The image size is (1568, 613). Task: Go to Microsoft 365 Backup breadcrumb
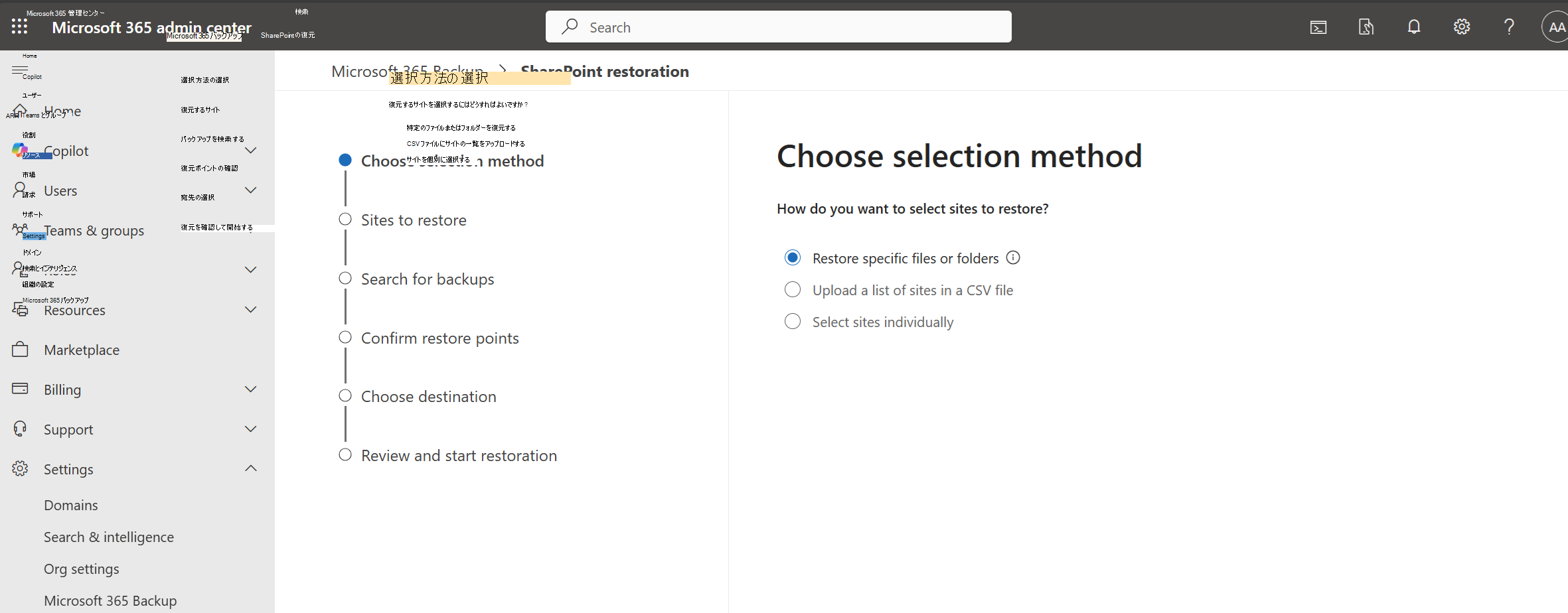click(x=407, y=72)
